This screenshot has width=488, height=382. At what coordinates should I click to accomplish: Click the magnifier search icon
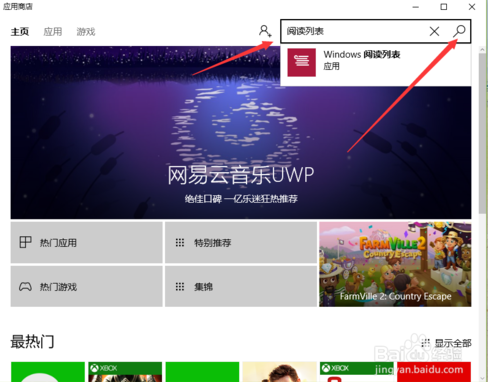(459, 31)
